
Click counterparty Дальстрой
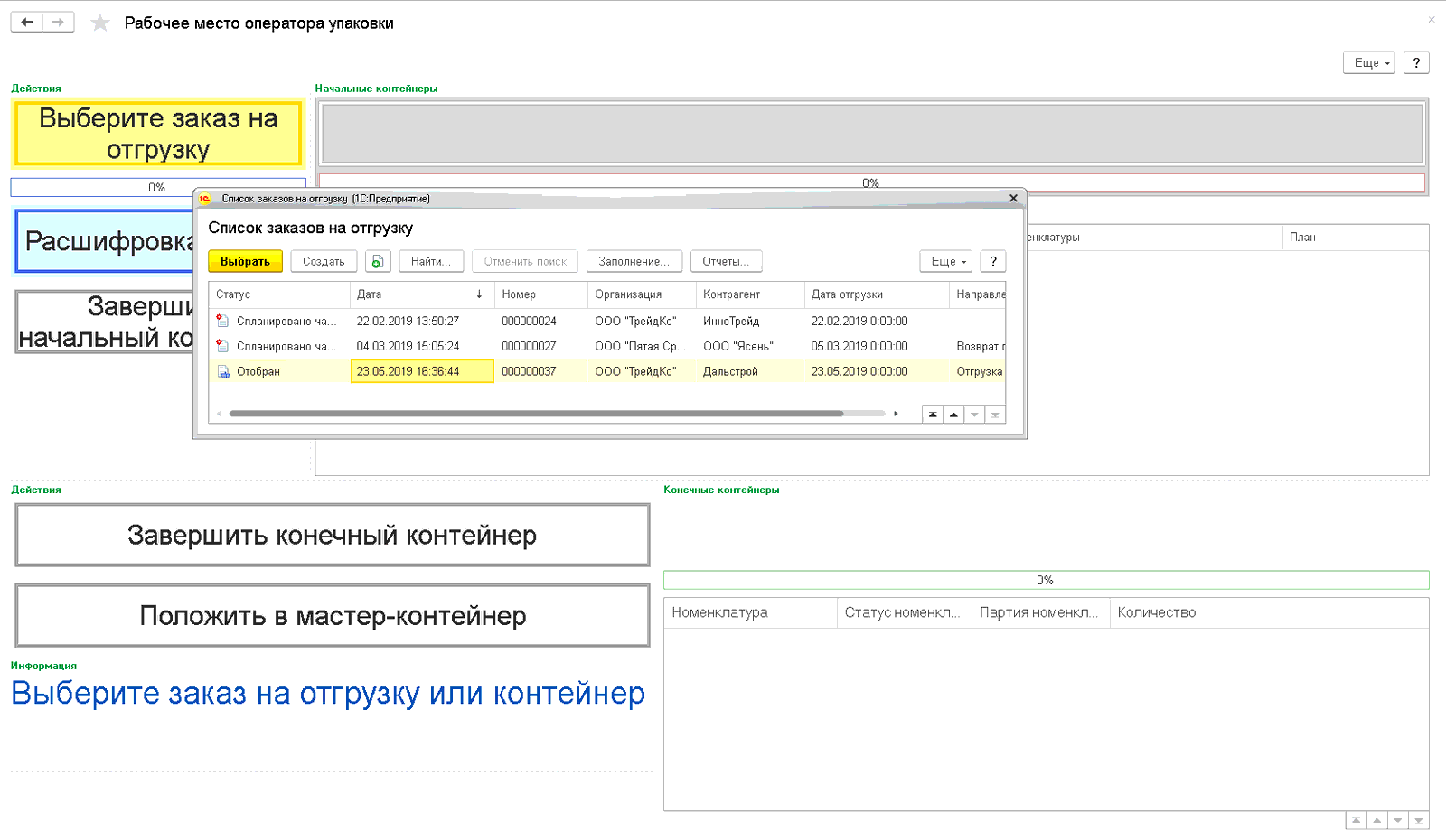coord(730,371)
